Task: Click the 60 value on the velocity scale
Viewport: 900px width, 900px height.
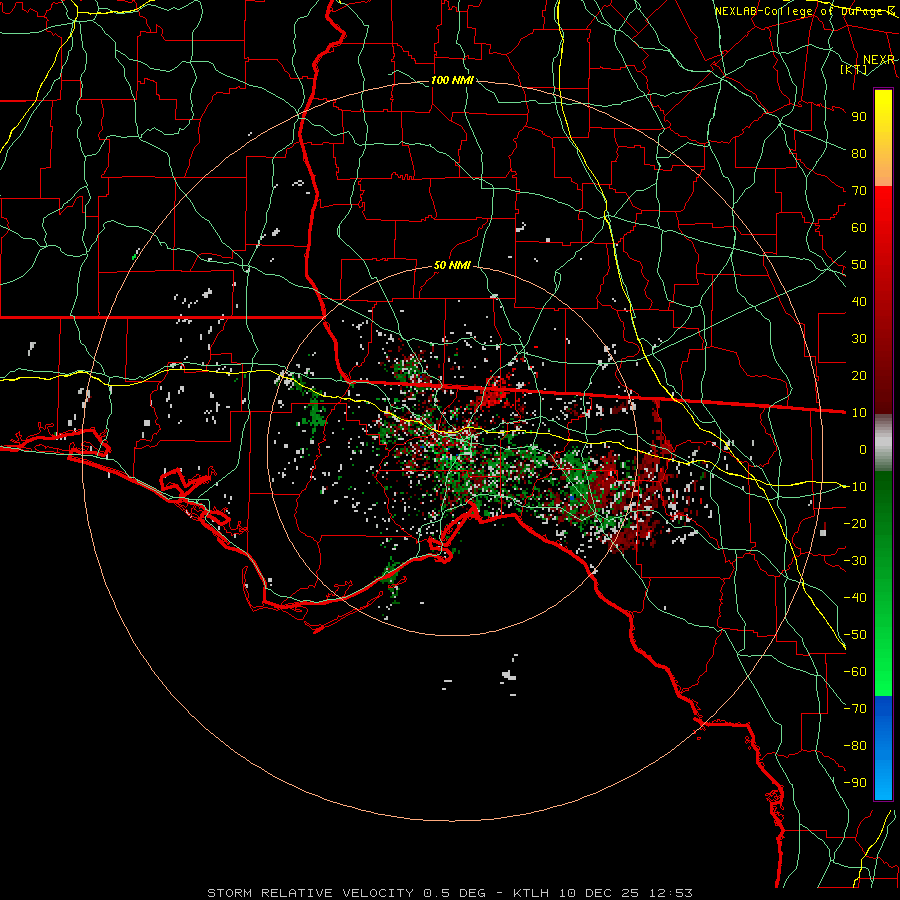Action: coord(859,227)
